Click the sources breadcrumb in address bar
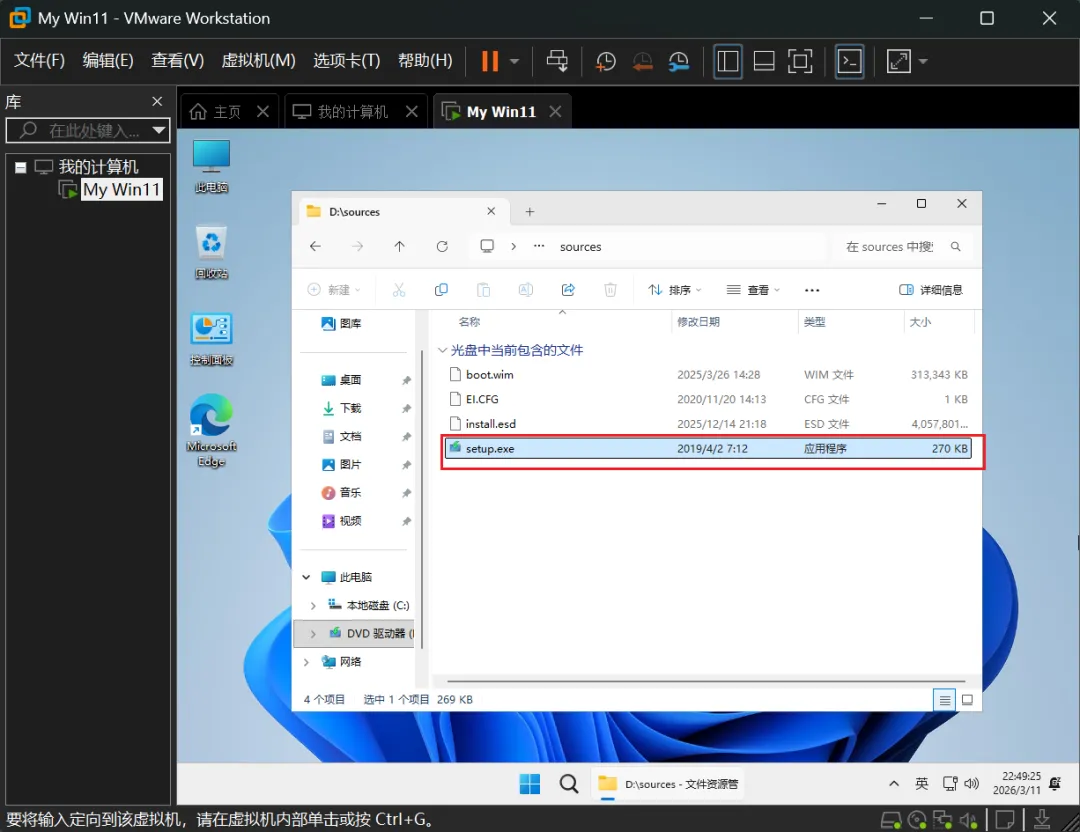Viewport: 1080px width, 832px height. pyautogui.click(x=581, y=247)
